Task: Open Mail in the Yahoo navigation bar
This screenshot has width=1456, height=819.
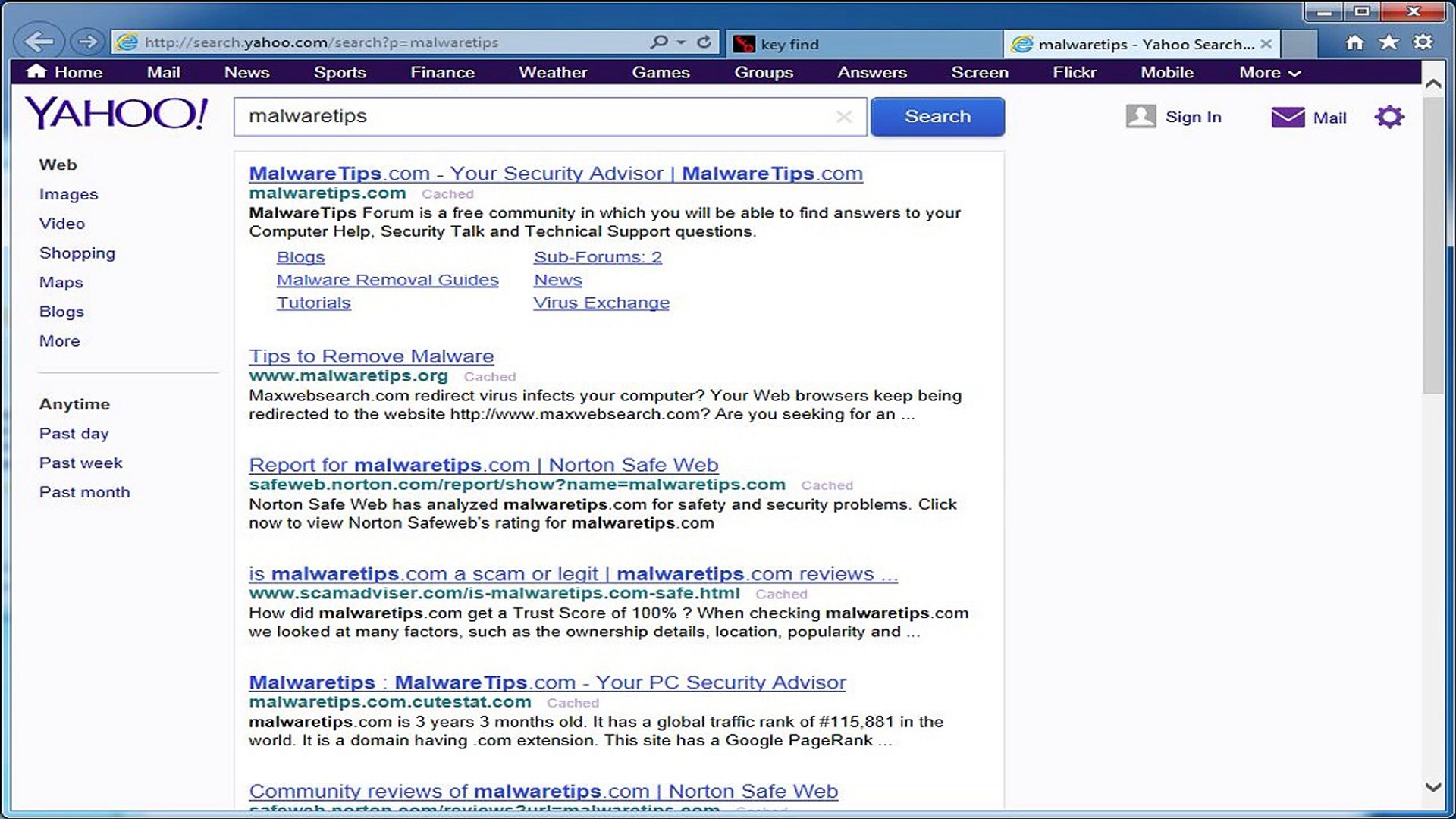Action: pyautogui.click(x=163, y=72)
